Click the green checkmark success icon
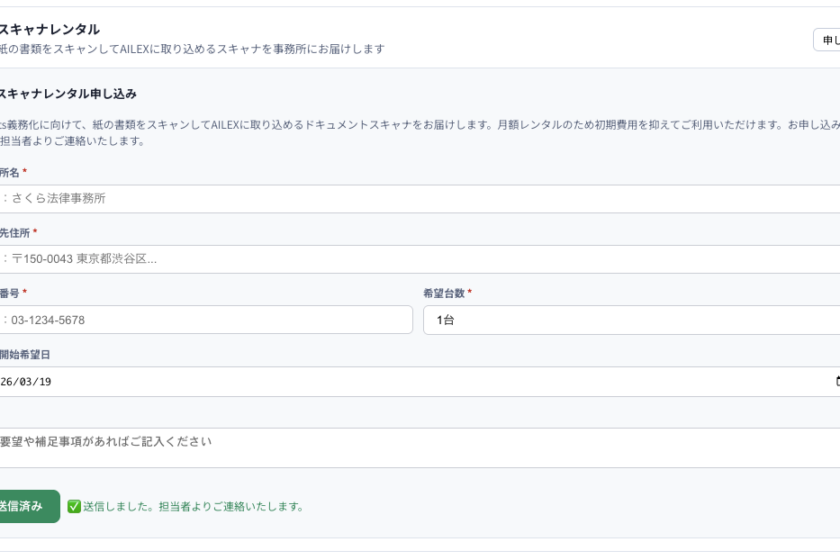Image resolution: width=840 pixels, height=560 pixels. pyautogui.click(x=74, y=506)
